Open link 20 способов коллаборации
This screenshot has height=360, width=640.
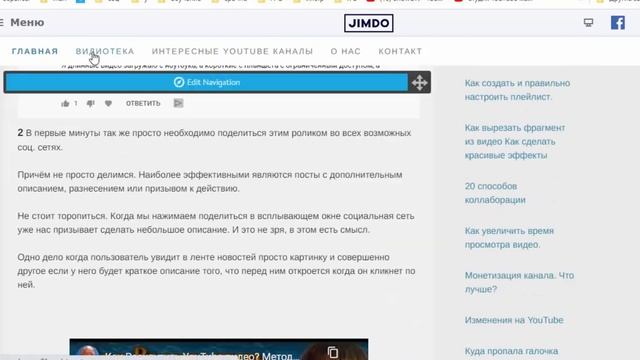coord(495,193)
